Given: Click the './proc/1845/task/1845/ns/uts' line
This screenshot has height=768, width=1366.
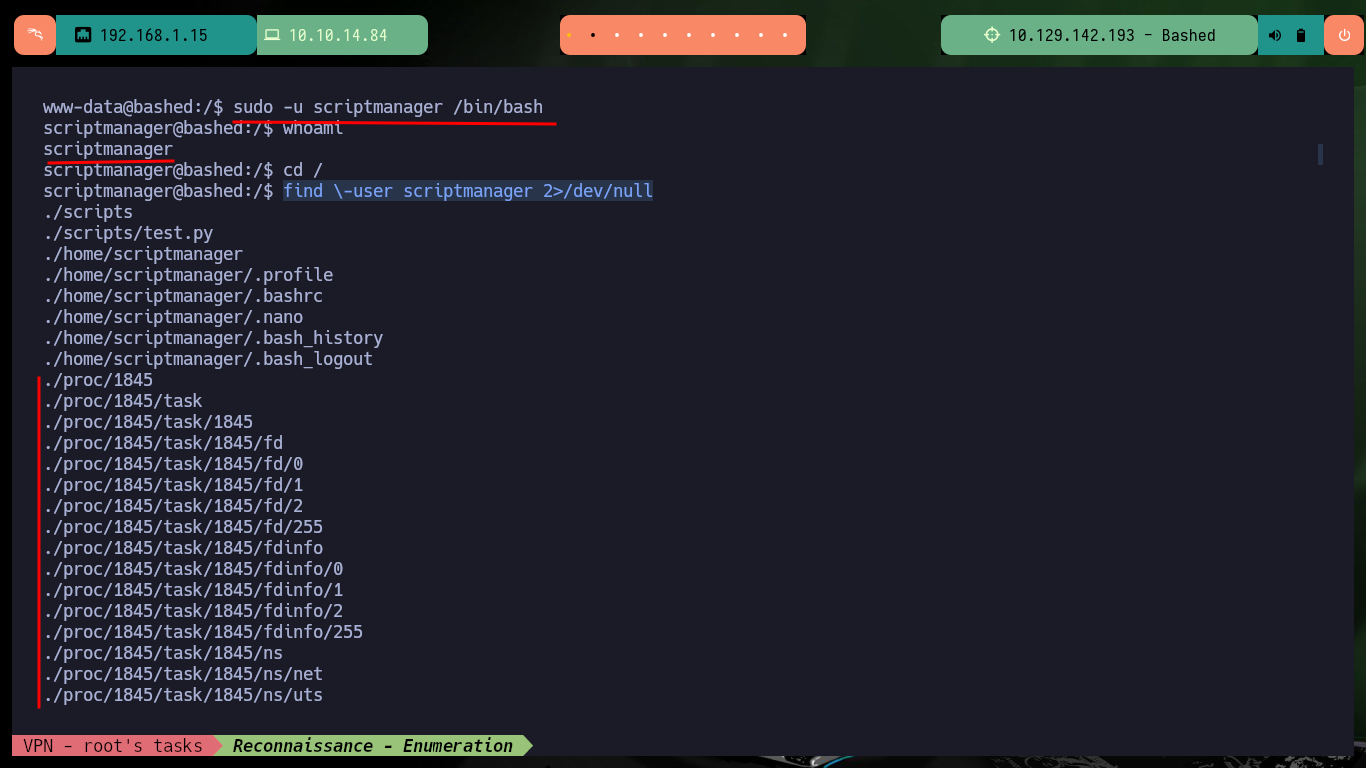Looking at the screenshot, I should [183, 695].
